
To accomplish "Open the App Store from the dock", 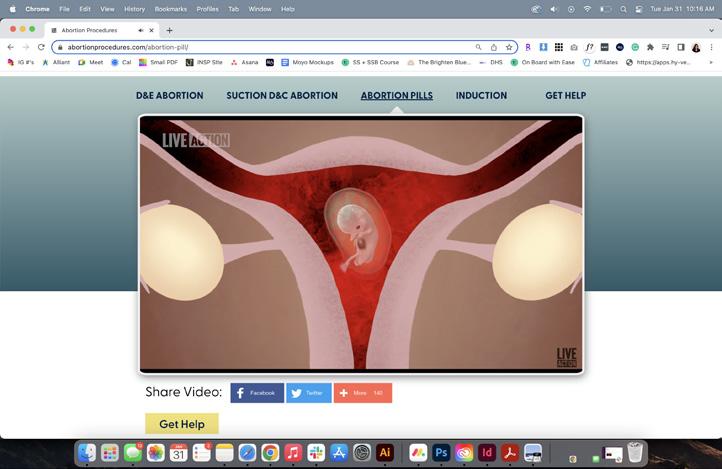I will (339, 453).
